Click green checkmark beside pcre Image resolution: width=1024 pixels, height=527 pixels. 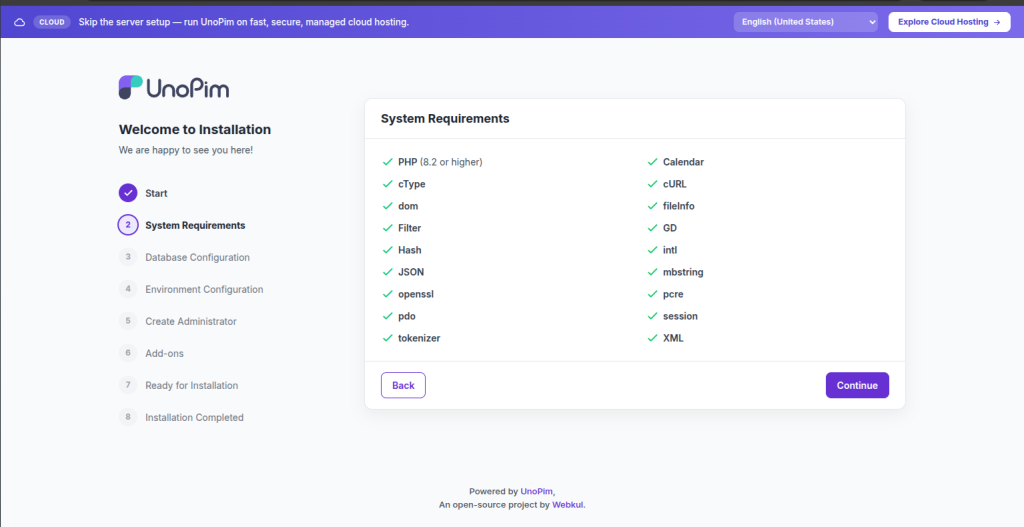click(652, 294)
